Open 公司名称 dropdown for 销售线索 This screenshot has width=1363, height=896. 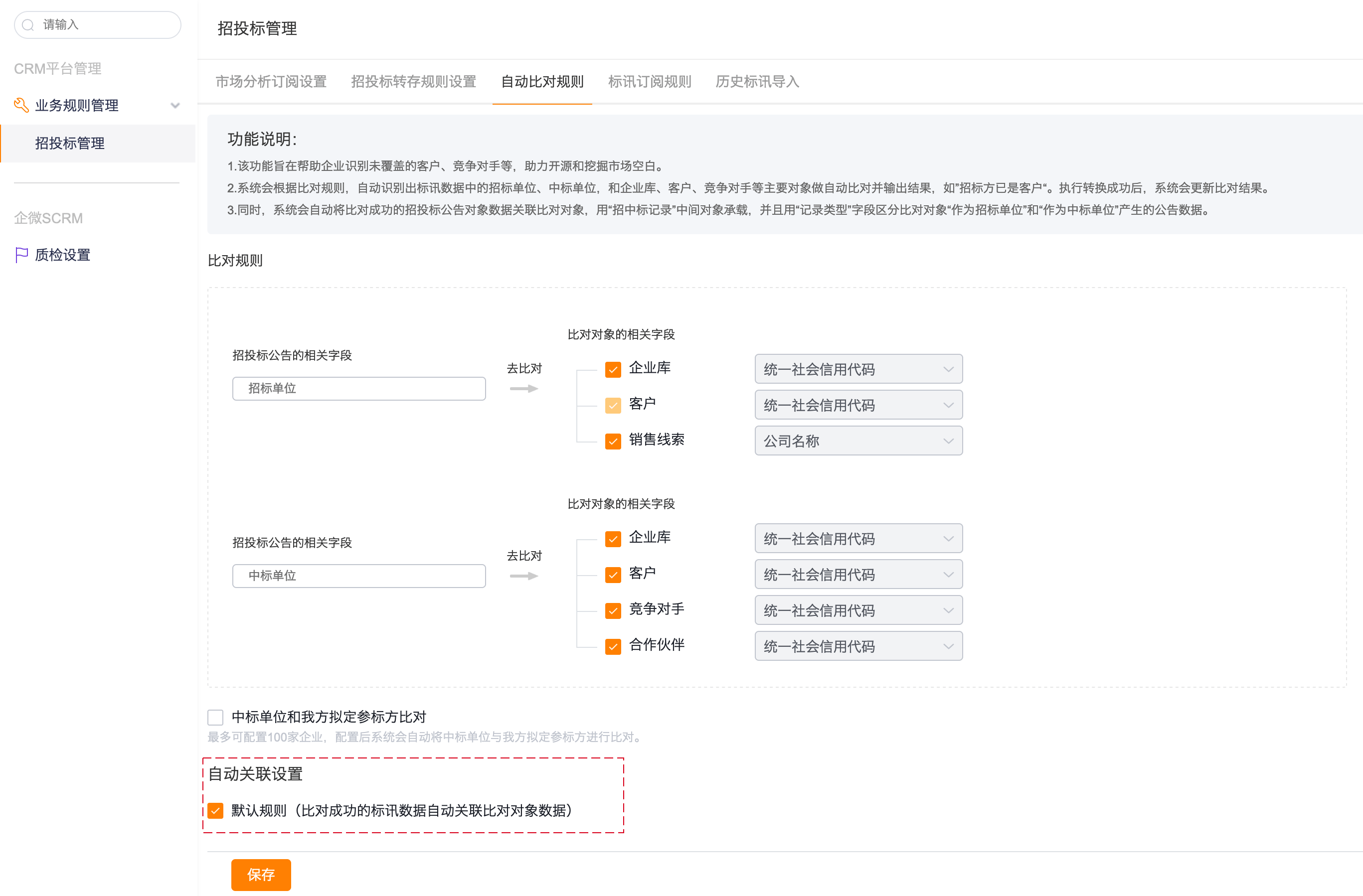(x=858, y=441)
